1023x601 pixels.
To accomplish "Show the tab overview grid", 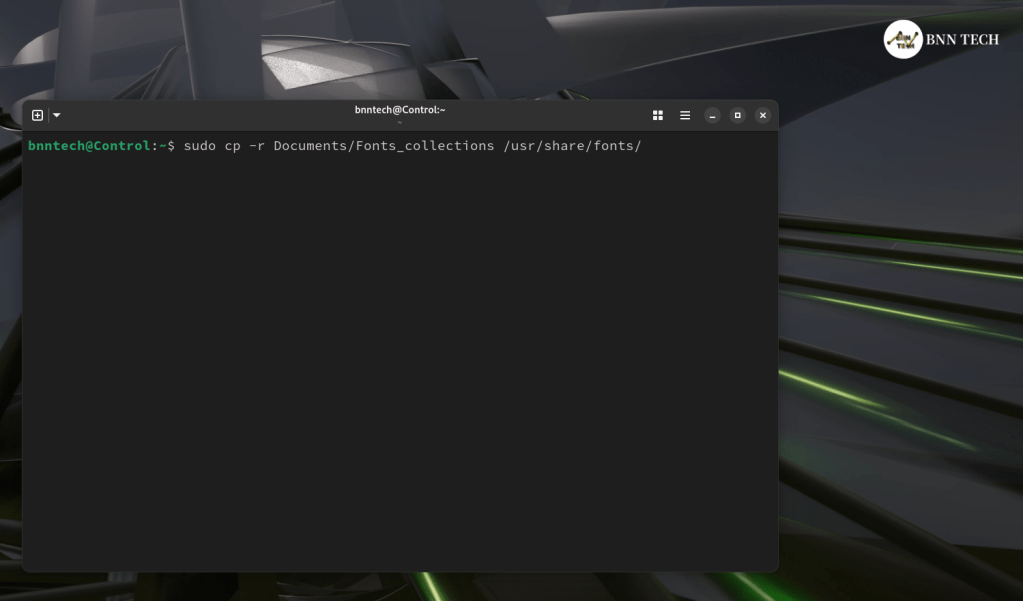I will coord(658,115).
